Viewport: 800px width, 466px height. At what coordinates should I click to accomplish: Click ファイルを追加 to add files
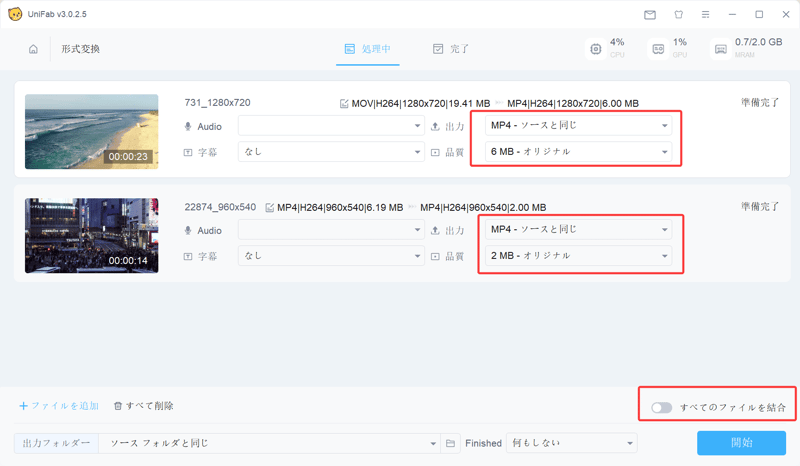click(58, 406)
